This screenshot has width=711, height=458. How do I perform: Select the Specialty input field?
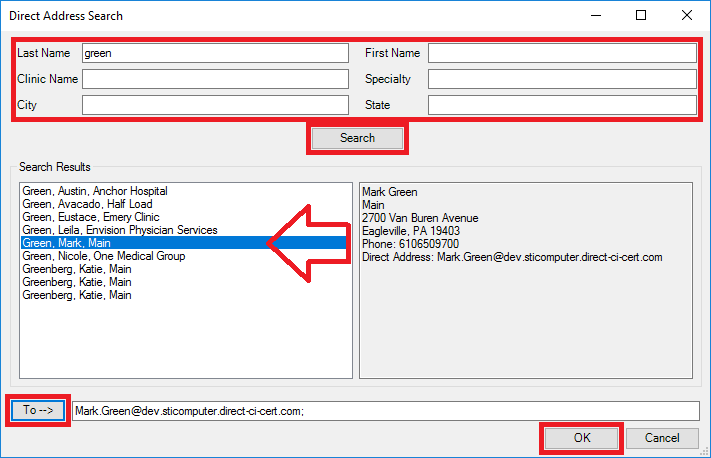coord(561,79)
